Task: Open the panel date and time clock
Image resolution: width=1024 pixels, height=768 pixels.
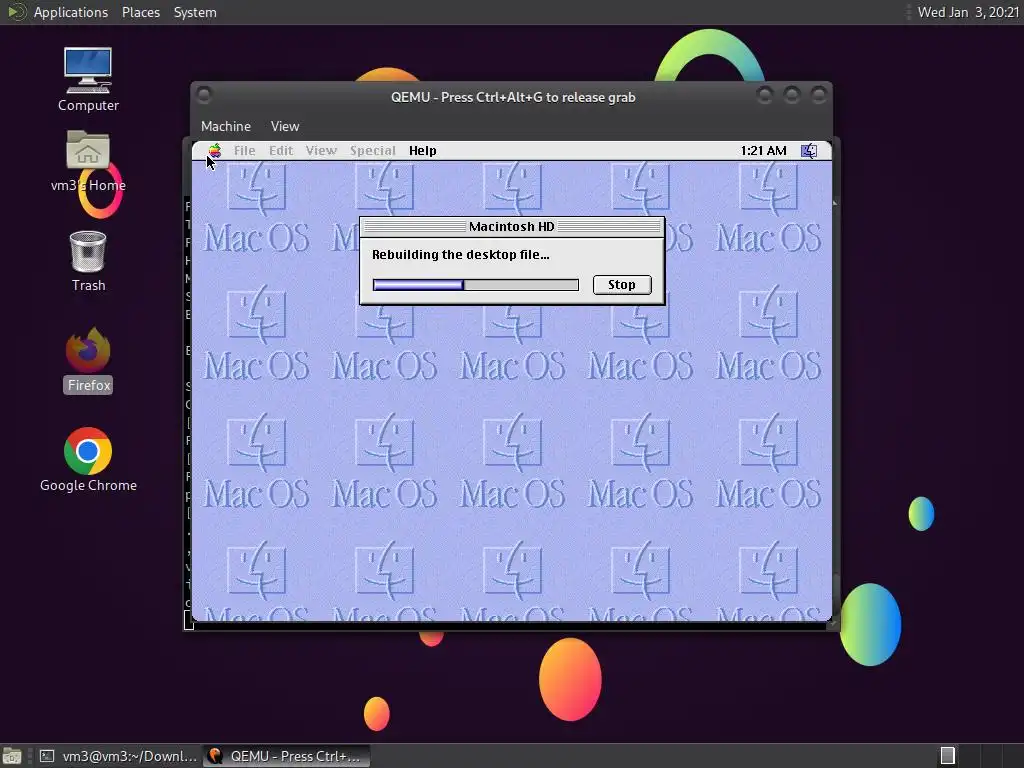Action: pos(968,12)
